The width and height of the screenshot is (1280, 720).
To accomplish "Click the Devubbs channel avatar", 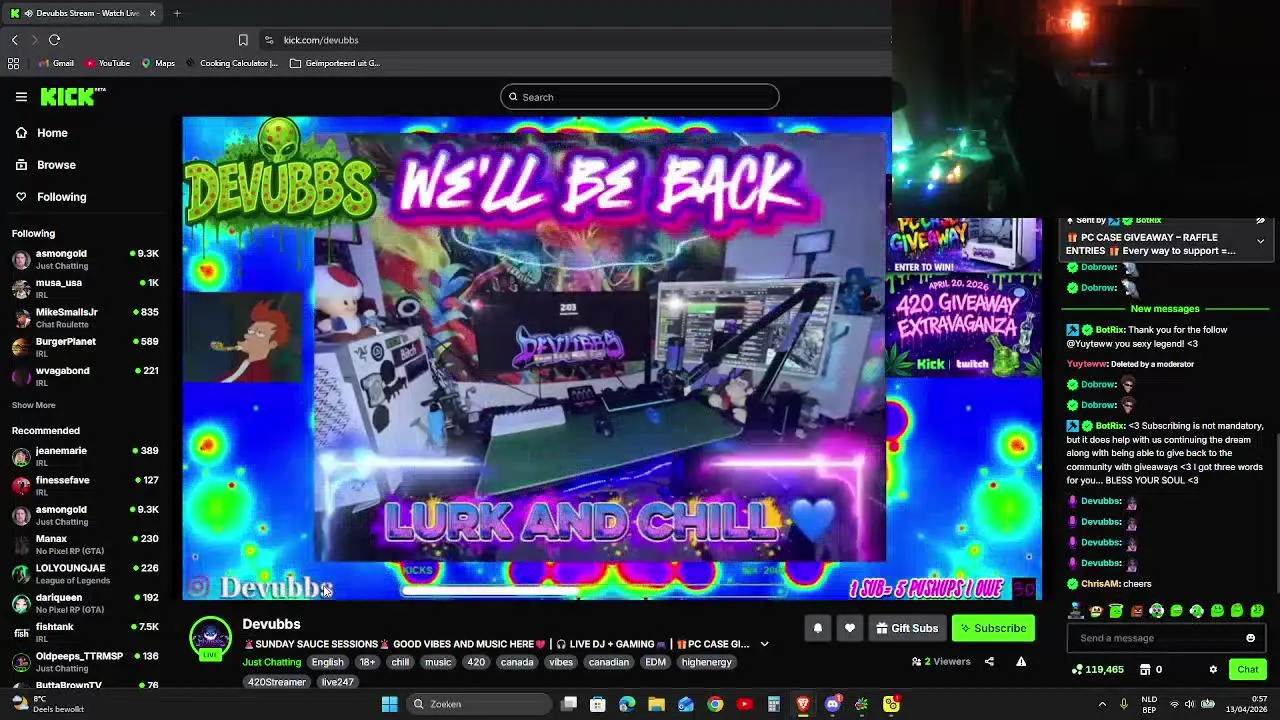I will click(x=210, y=637).
